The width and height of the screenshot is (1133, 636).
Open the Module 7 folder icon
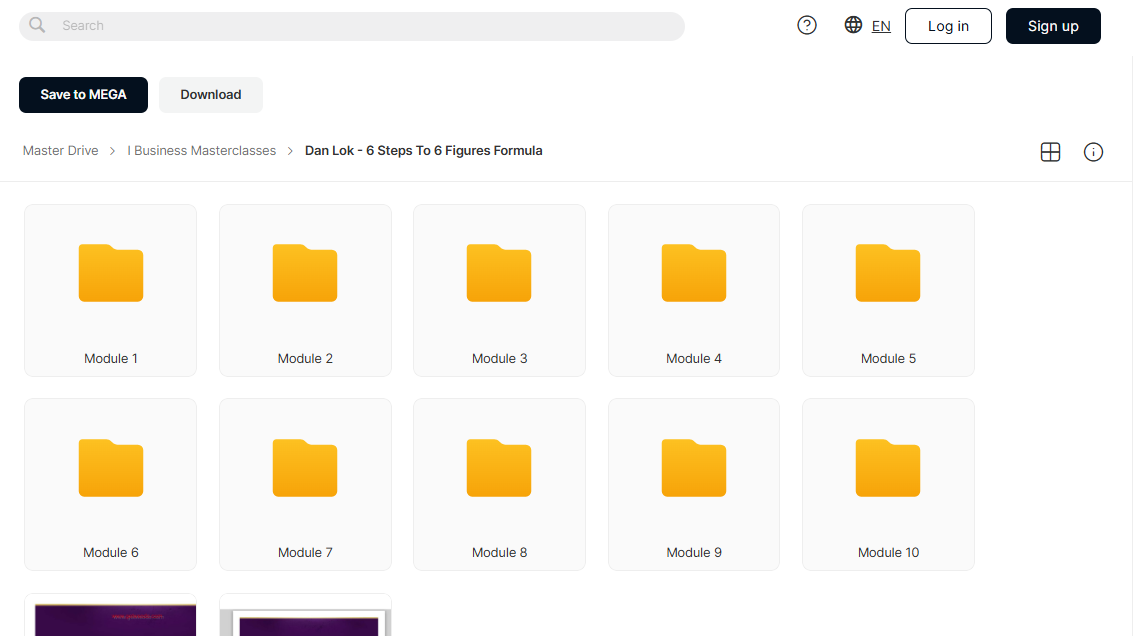coord(305,468)
